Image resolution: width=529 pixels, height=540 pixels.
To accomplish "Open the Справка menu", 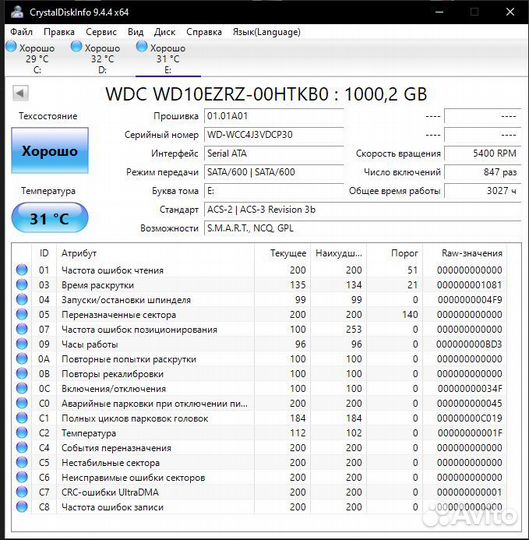I will click(204, 32).
